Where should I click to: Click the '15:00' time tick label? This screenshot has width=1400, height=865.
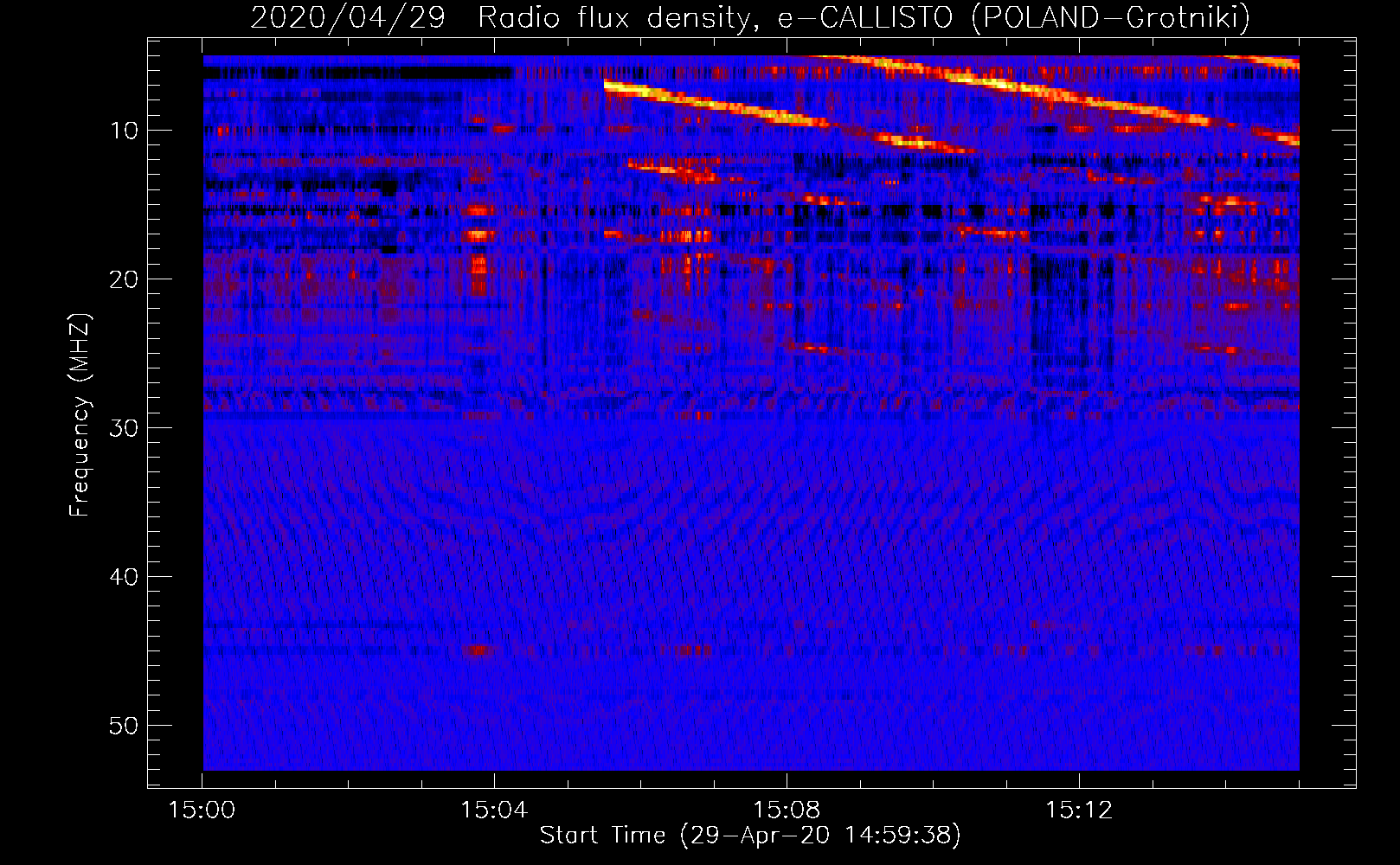tap(202, 811)
